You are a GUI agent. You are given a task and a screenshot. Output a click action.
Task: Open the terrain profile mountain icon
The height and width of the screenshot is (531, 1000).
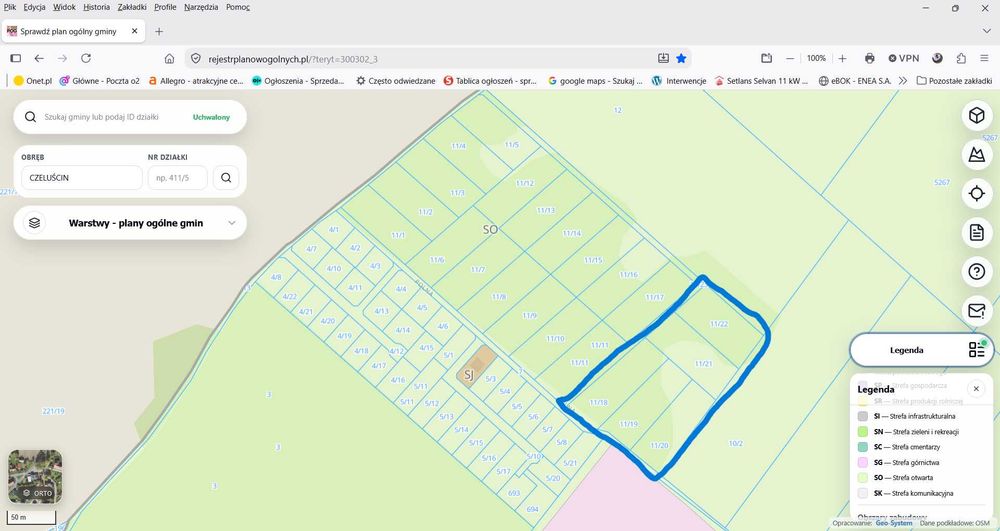click(976, 154)
